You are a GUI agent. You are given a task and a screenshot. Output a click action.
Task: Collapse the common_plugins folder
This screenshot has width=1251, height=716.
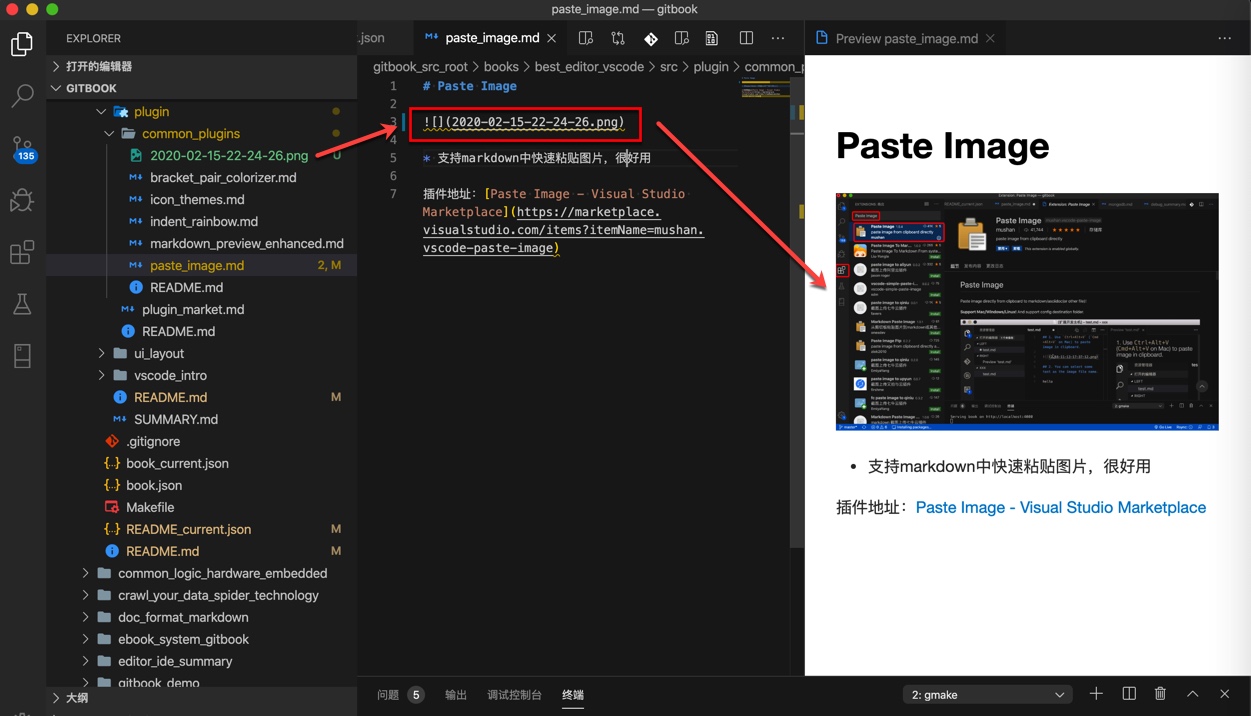[x=110, y=133]
